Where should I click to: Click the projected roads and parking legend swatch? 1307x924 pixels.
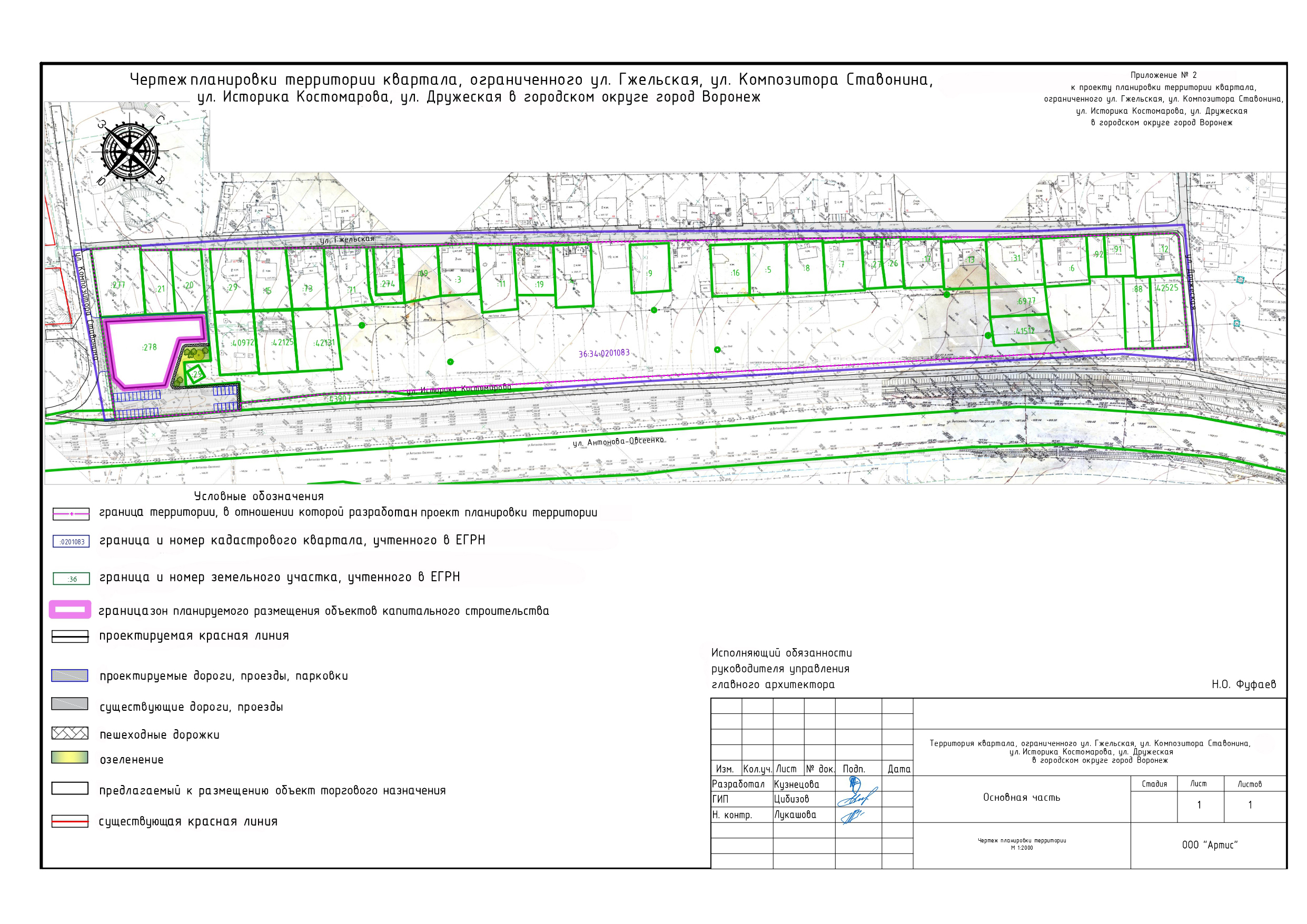(x=70, y=676)
